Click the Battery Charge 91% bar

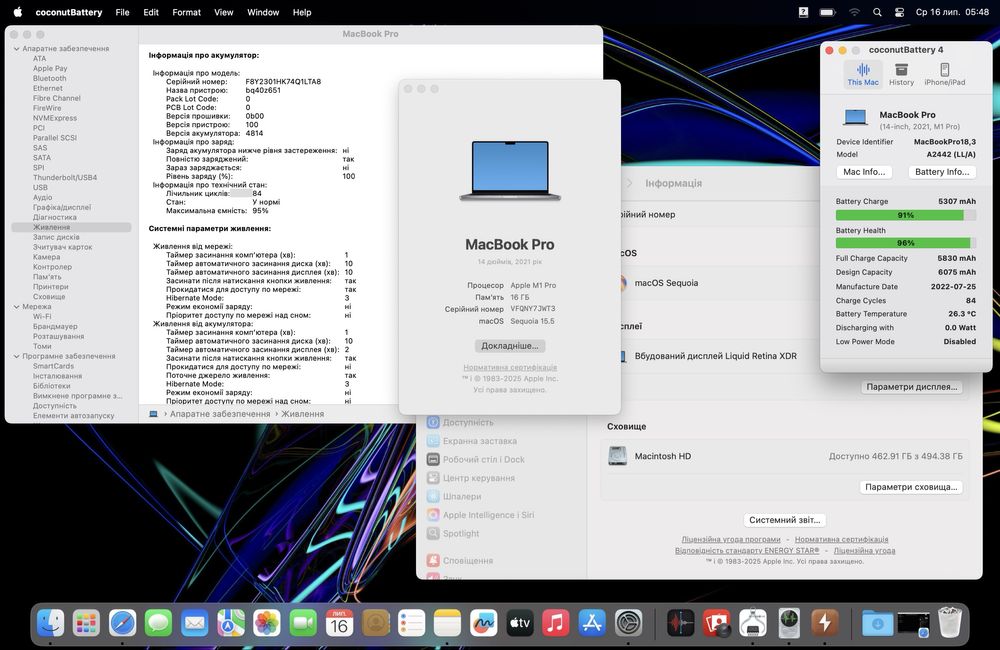coord(906,216)
